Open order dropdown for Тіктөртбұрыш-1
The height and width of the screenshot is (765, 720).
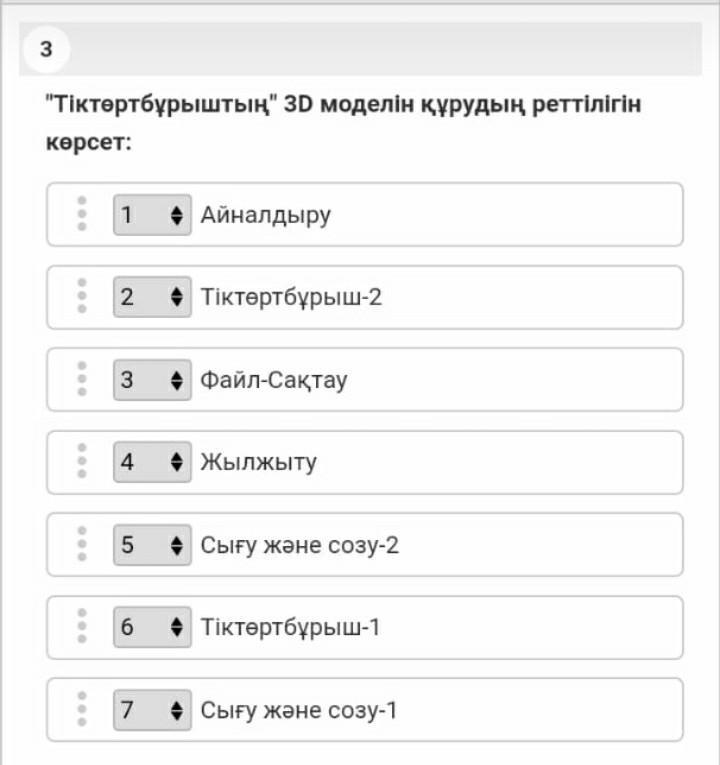[x=152, y=628]
